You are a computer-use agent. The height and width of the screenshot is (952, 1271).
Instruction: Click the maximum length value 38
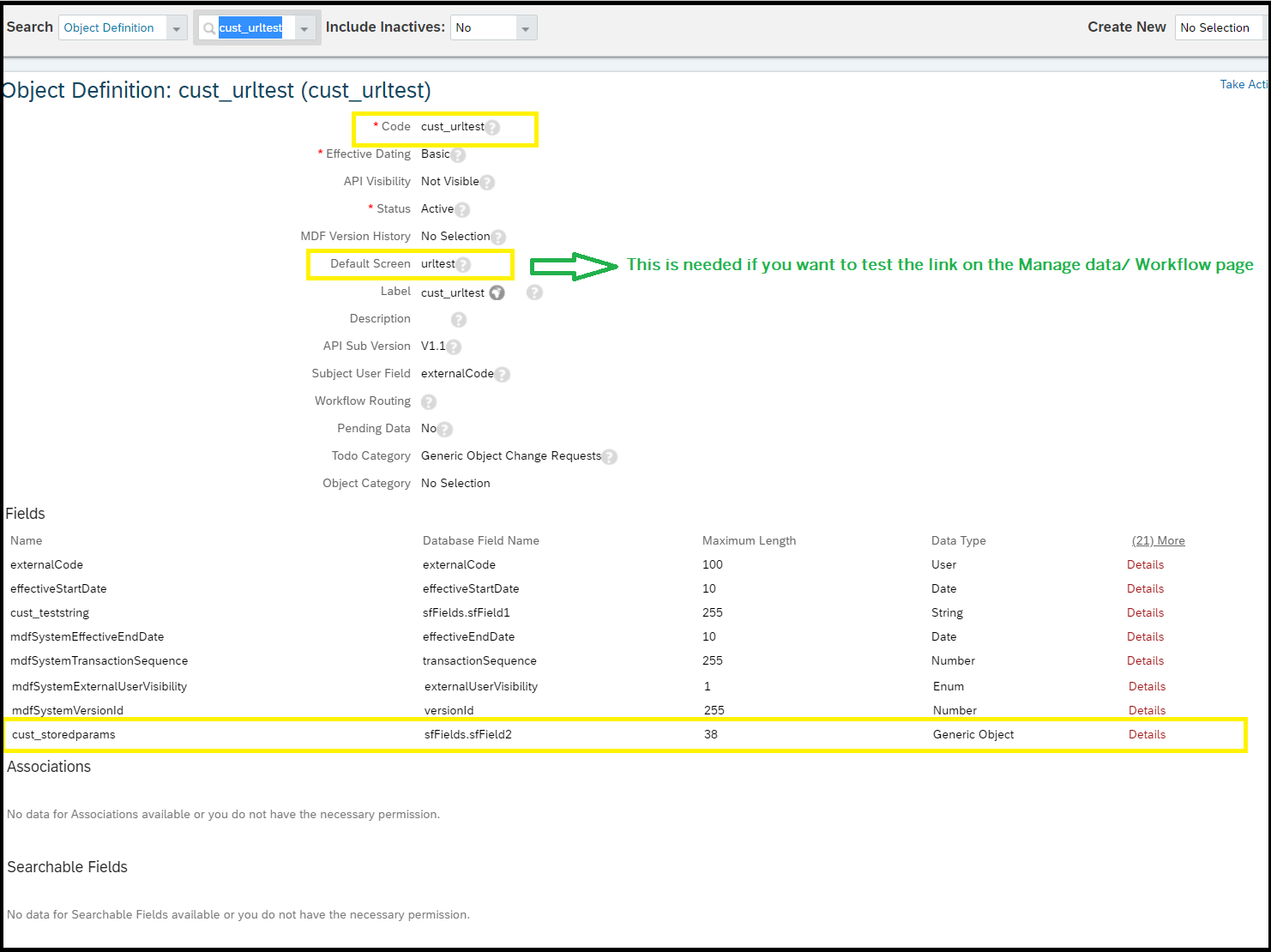click(x=711, y=734)
